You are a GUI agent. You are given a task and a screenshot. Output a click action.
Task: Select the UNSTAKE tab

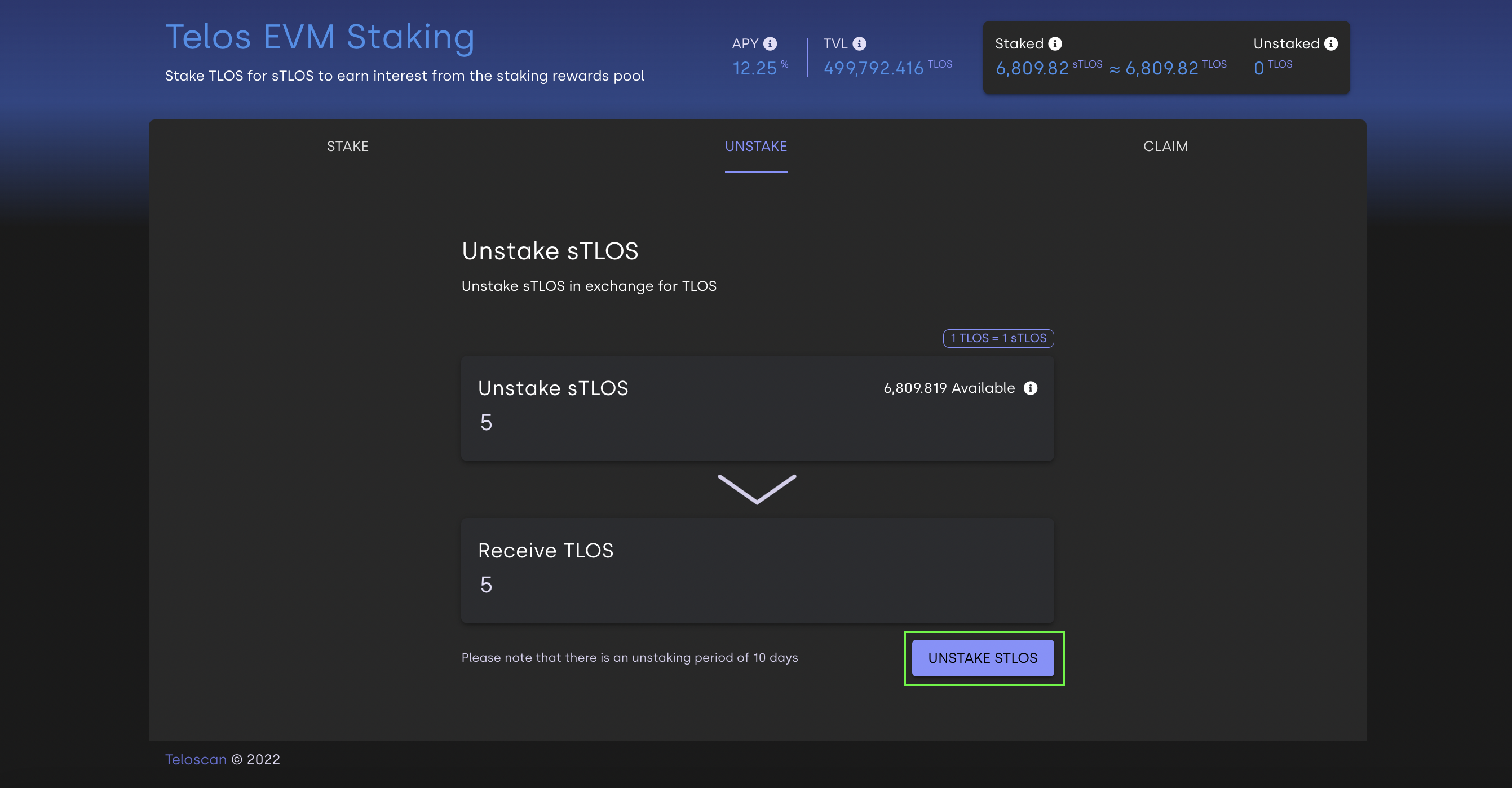pos(755,146)
